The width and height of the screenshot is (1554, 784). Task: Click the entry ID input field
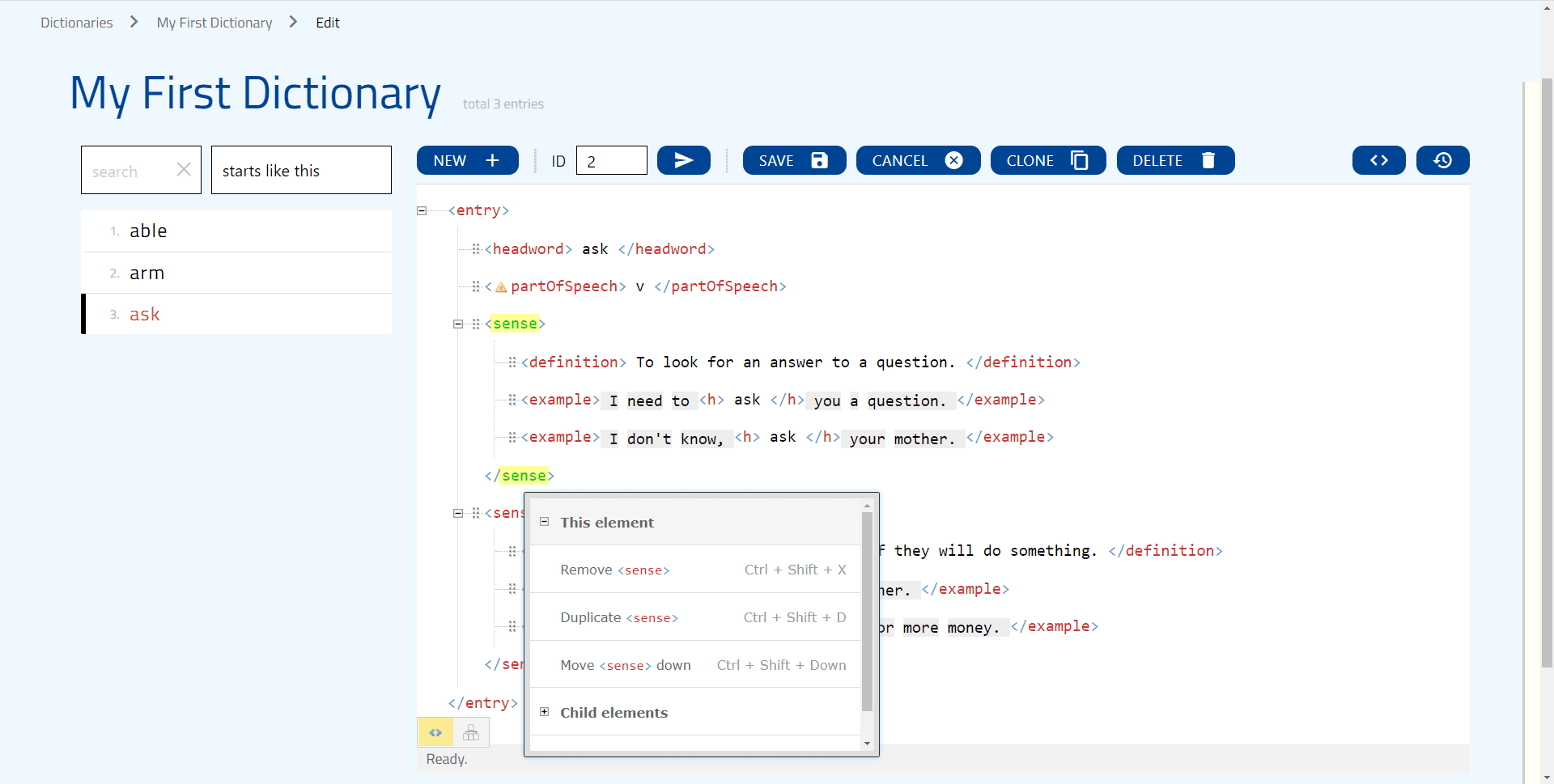coord(611,160)
